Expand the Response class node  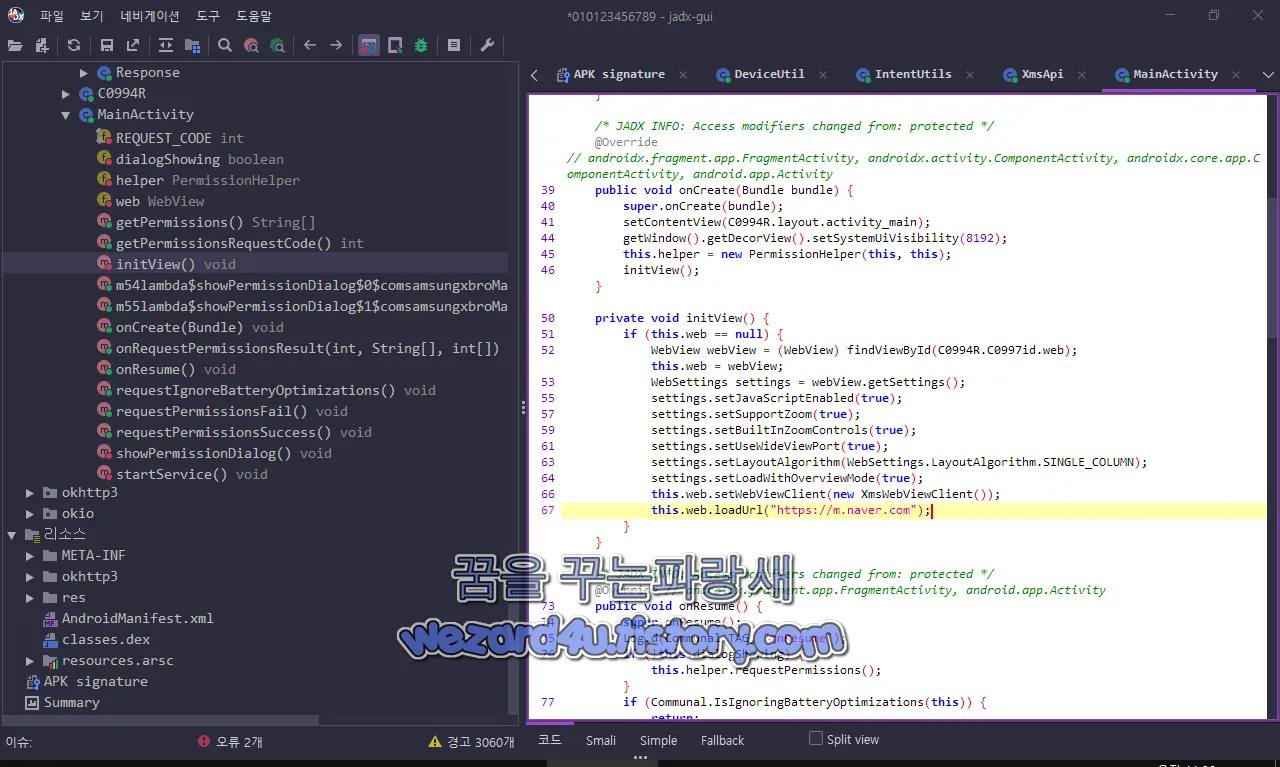click(84, 73)
